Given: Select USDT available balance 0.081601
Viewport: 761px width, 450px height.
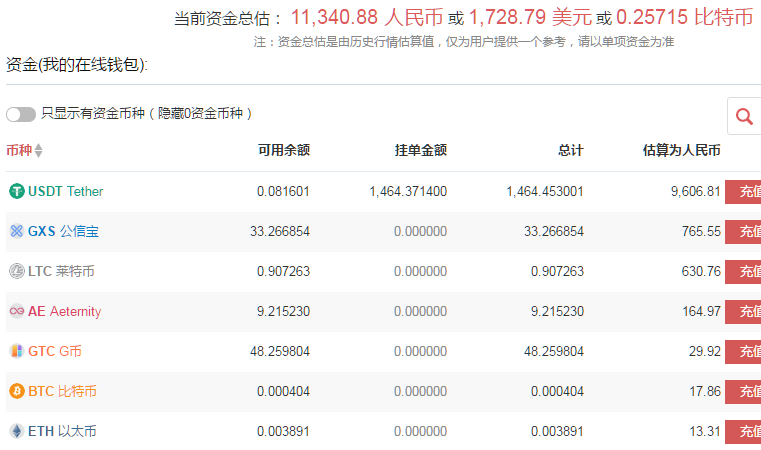Looking at the screenshot, I should (283, 191).
